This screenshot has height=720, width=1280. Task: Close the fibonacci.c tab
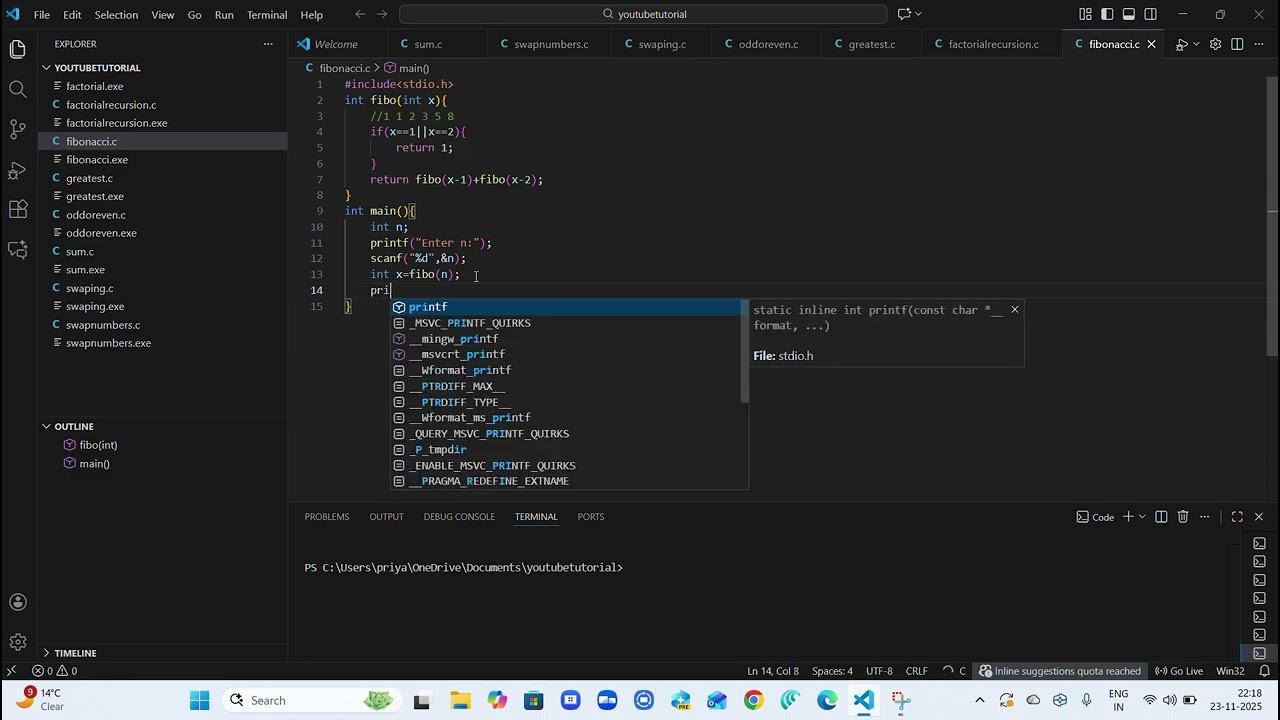(x=1151, y=44)
